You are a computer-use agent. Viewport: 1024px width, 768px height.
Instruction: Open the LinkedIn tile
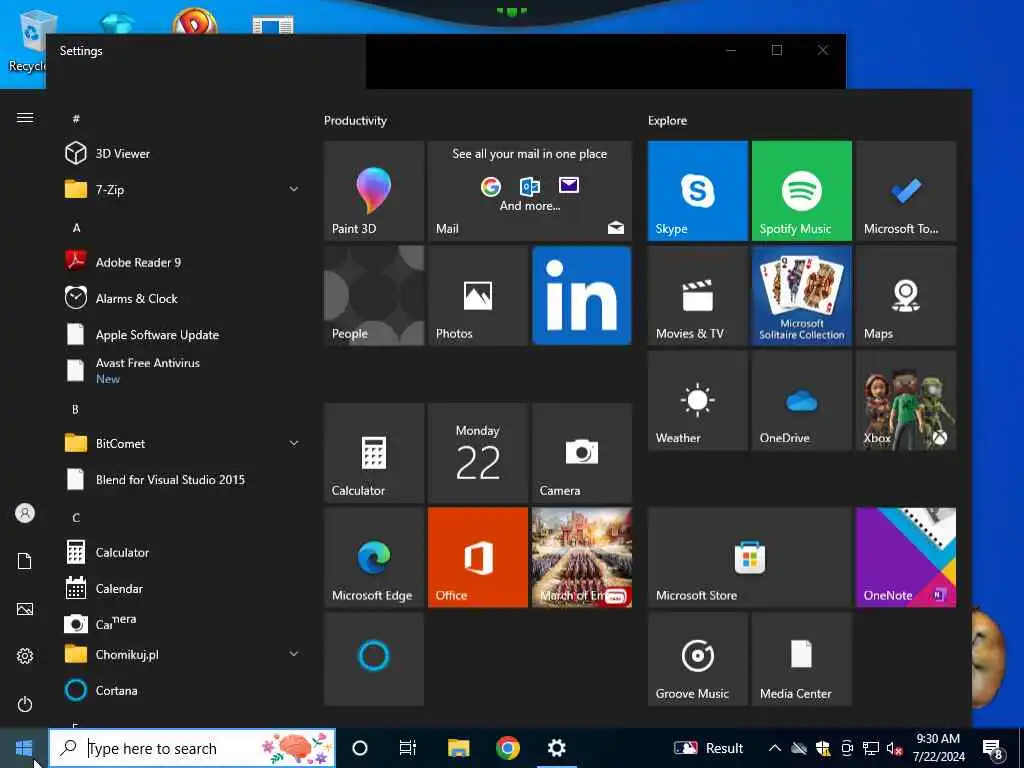pyautogui.click(x=582, y=296)
